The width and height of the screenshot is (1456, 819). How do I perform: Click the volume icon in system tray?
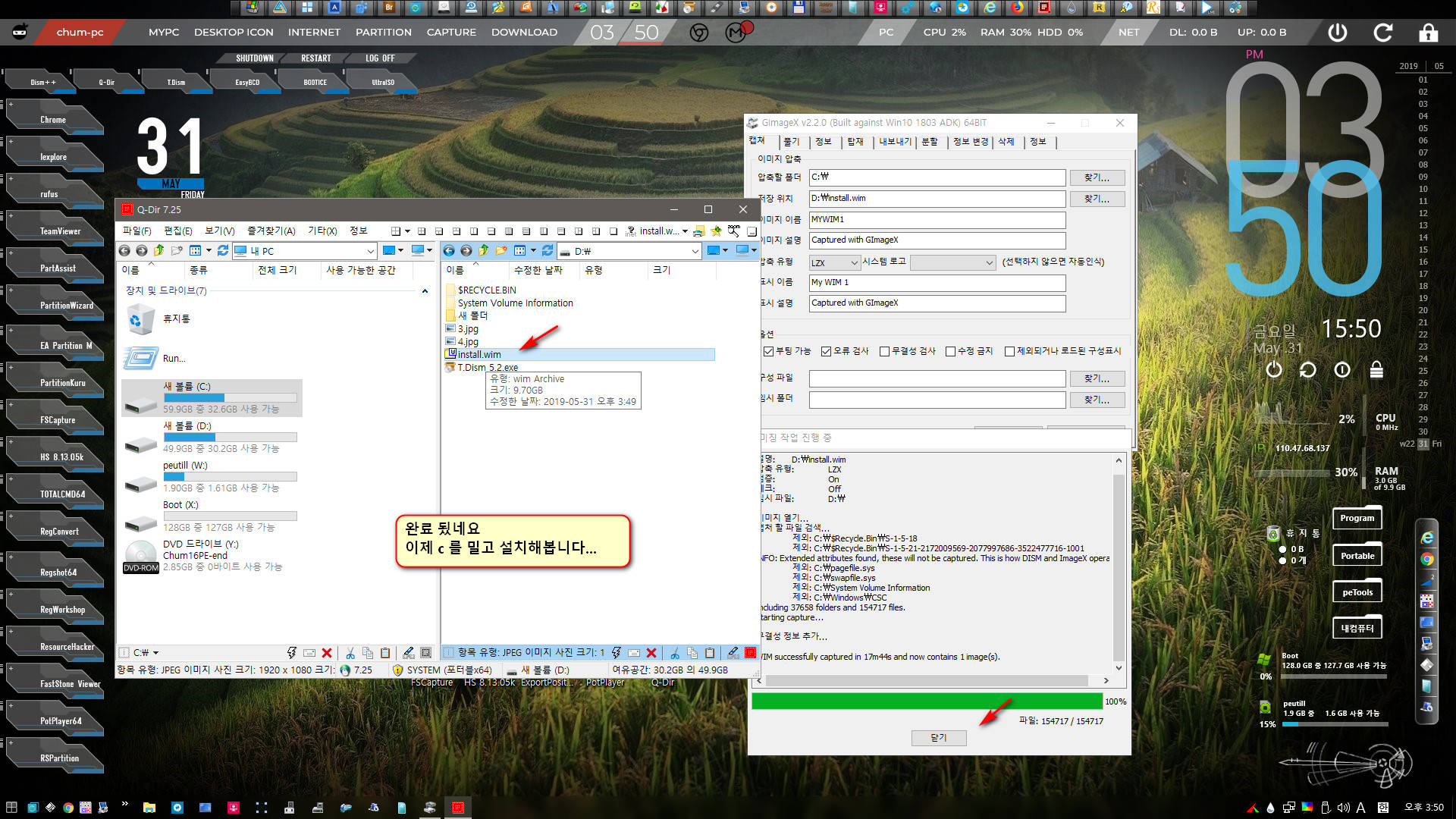click(1344, 808)
